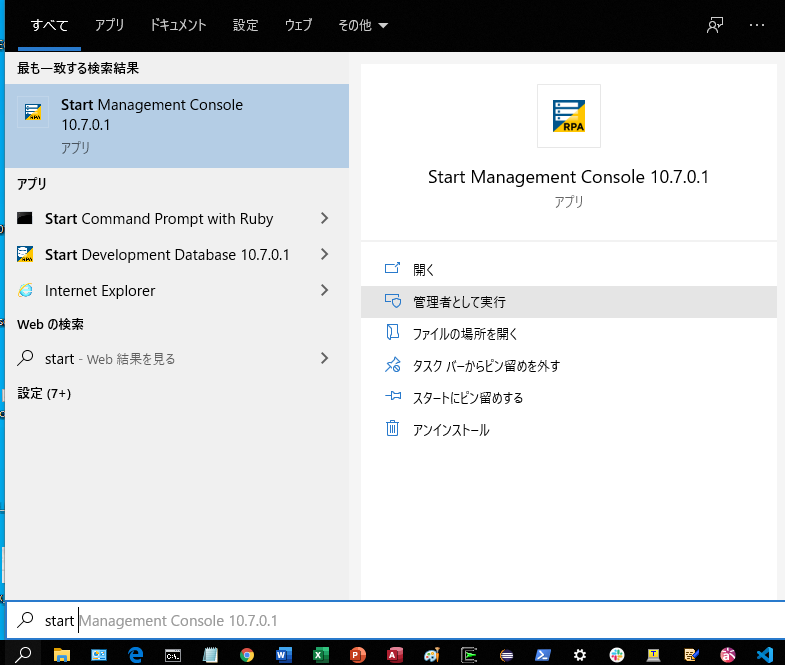Screen dimensions: 785x665
Task: Launch Google Chrome from taskbar
Action: pyautogui.click(x=247, y=654)
